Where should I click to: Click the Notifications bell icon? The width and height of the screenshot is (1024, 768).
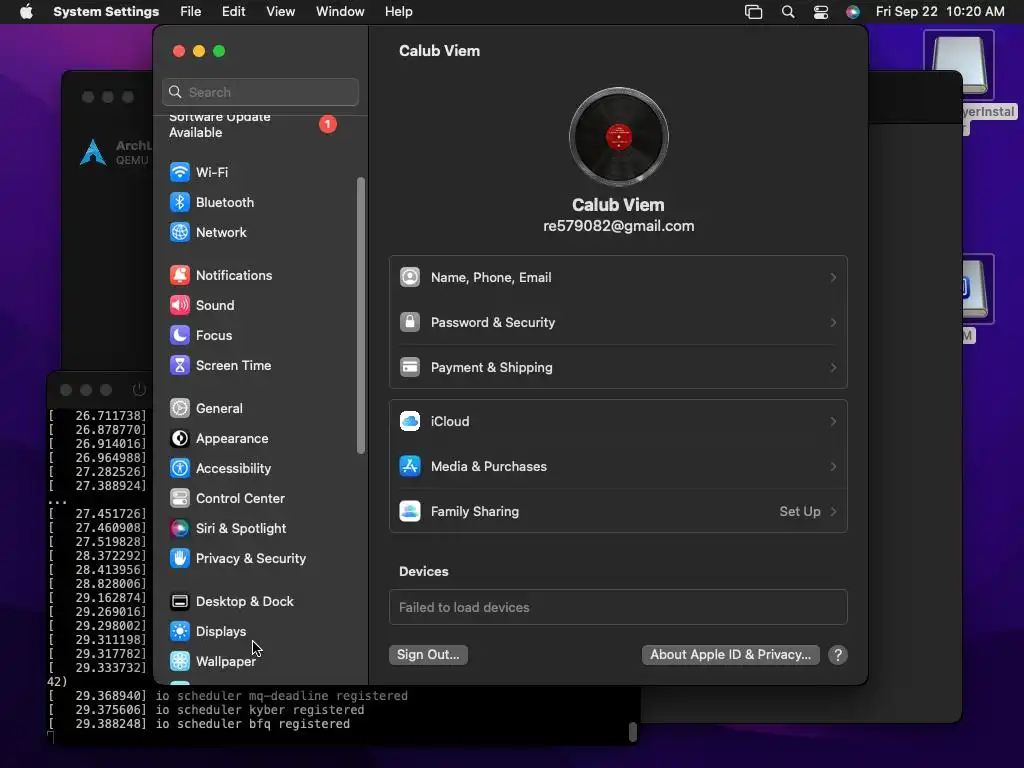click(x=180, y=276)
